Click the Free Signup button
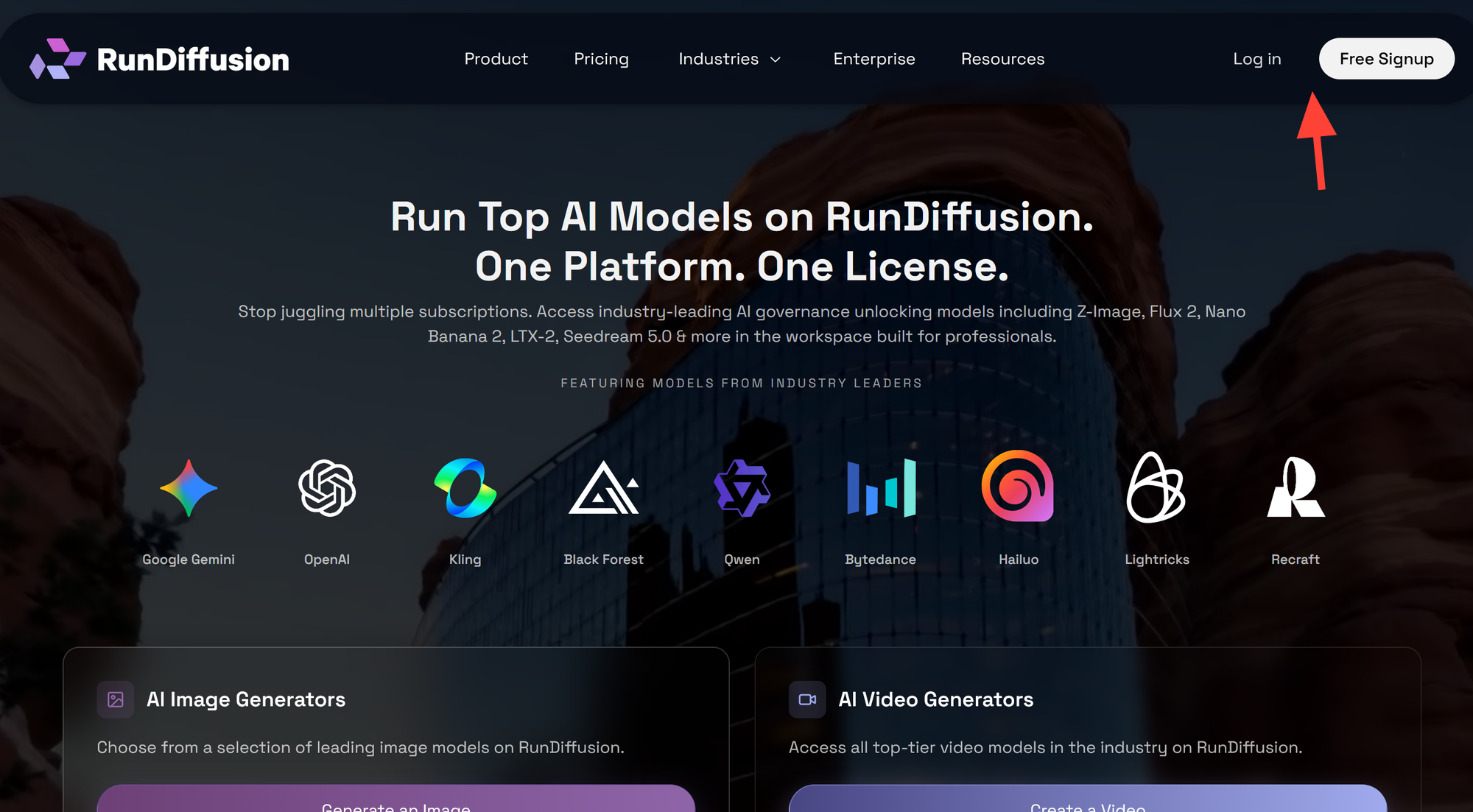The height and width of the screenshot is (812, 1473). tap(1386, 58)
